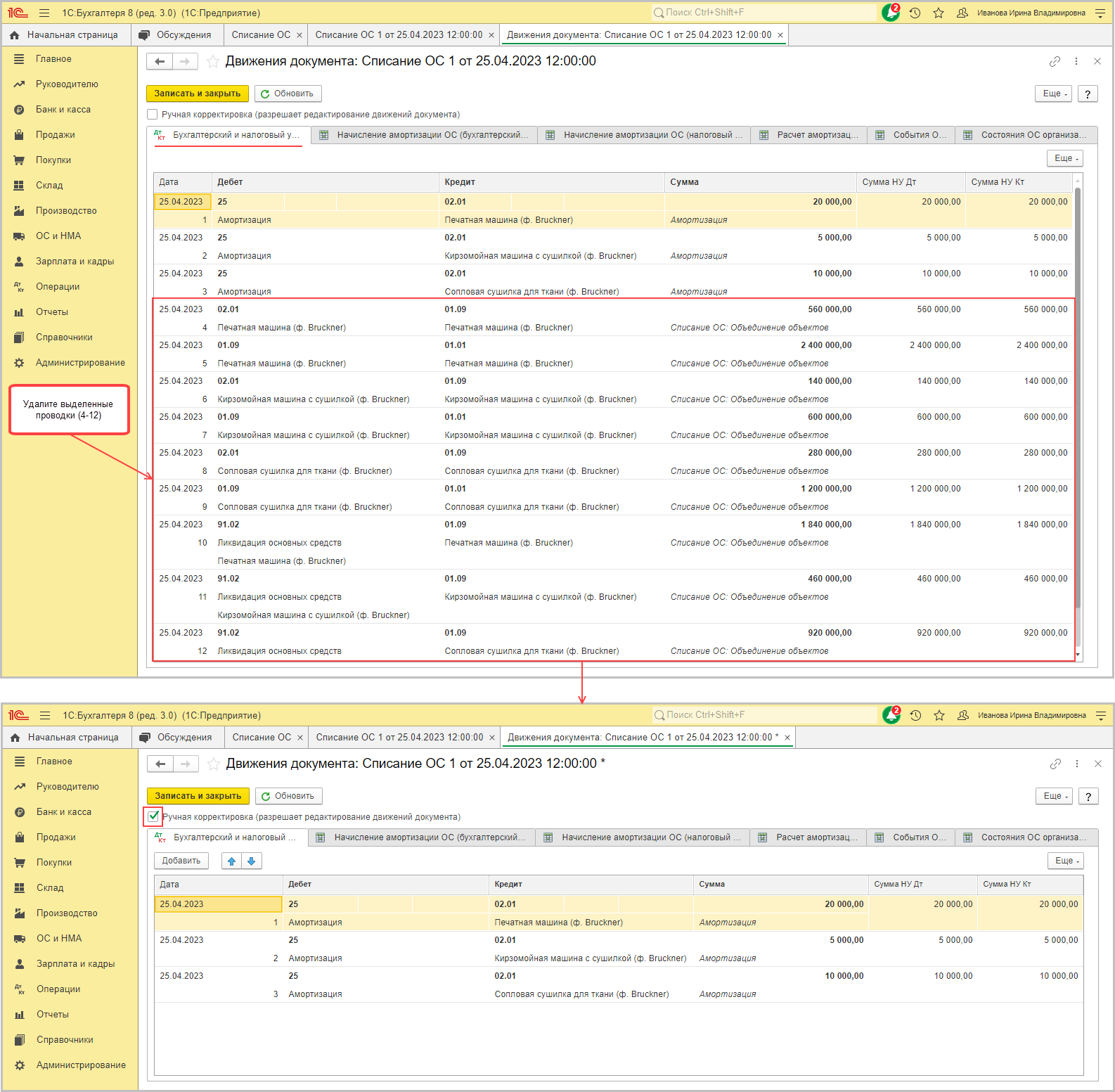Open Продажи in top window sidebar

click(56, 135)
